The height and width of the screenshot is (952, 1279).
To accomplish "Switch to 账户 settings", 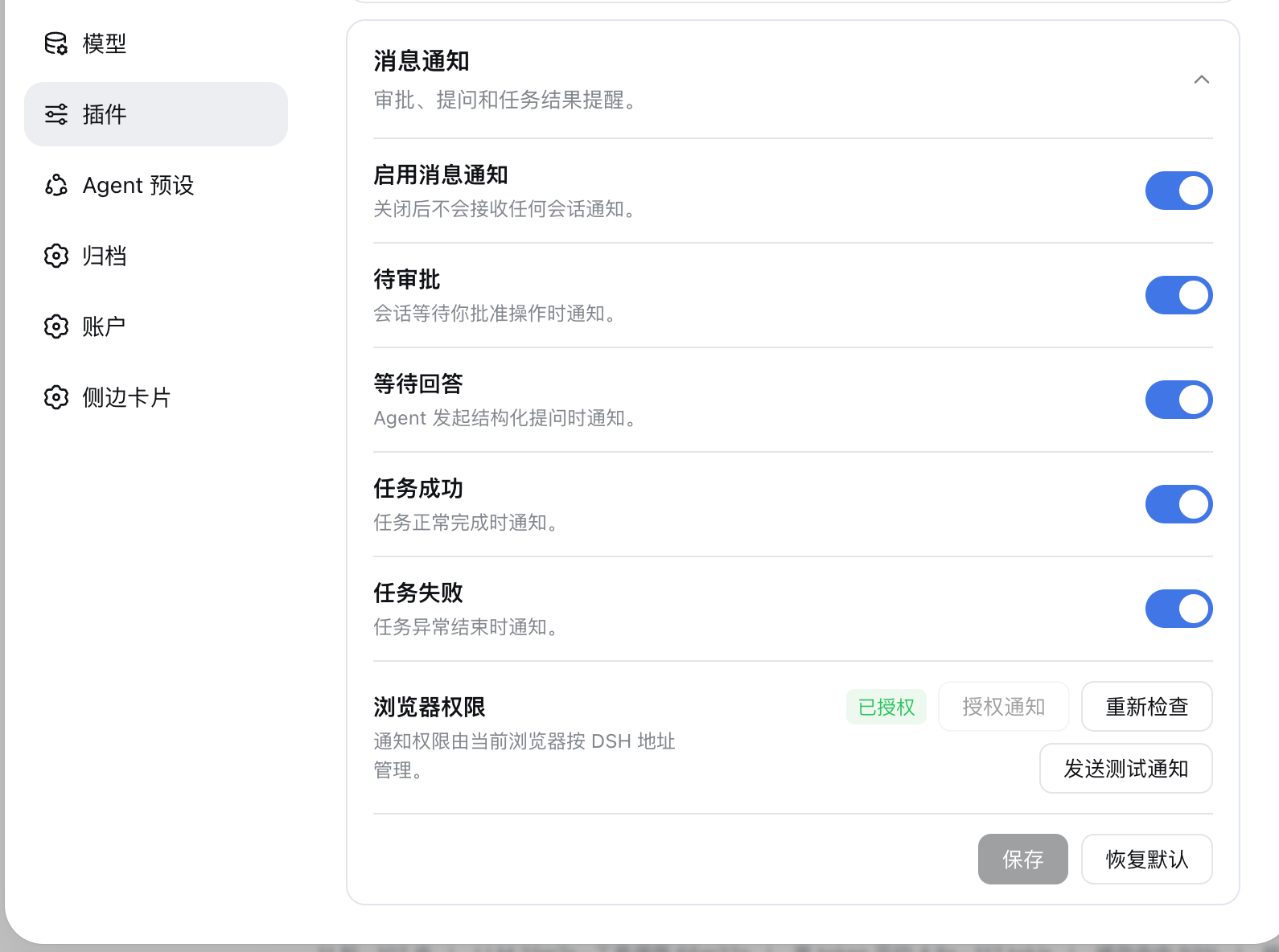I will coord(156,326).
